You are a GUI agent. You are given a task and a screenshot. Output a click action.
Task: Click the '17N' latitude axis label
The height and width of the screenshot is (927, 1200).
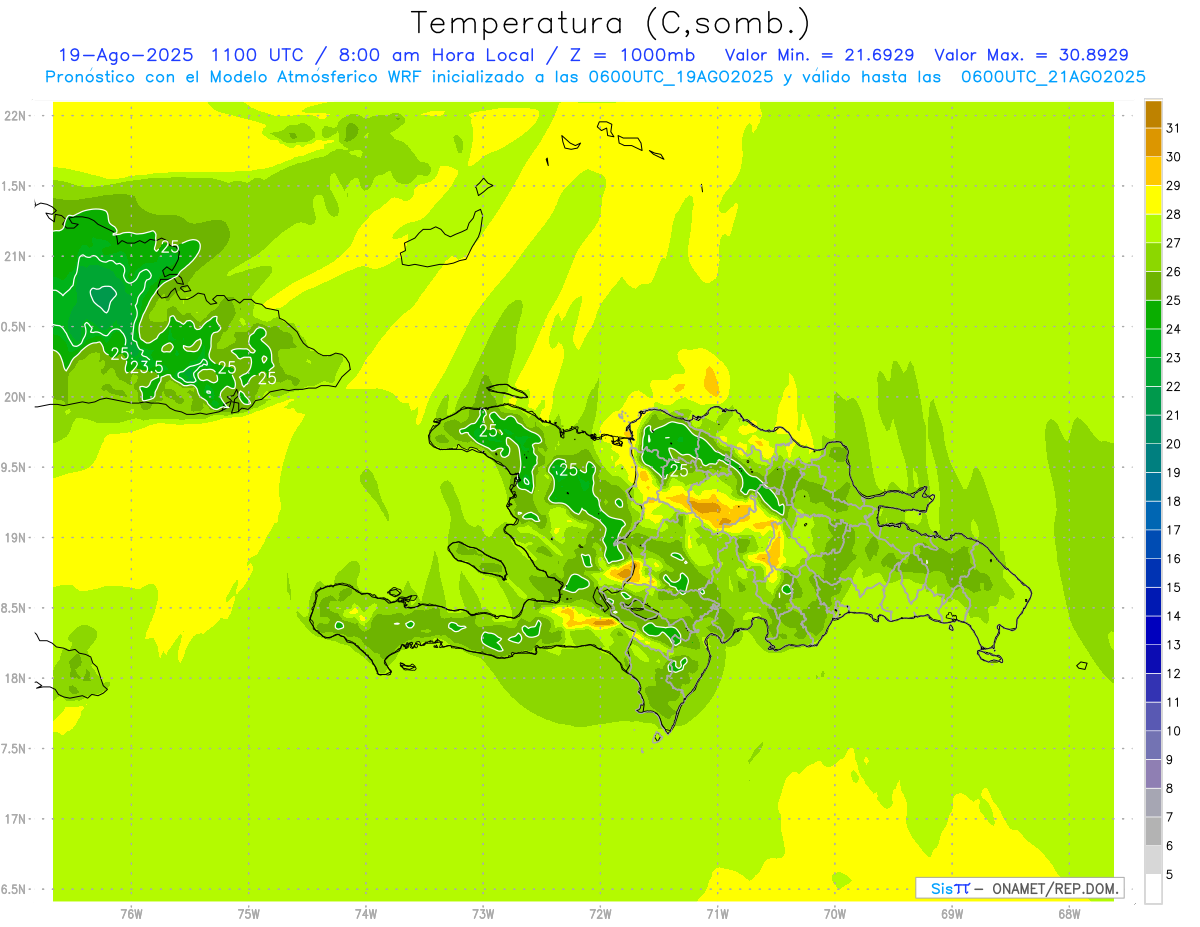15,819
